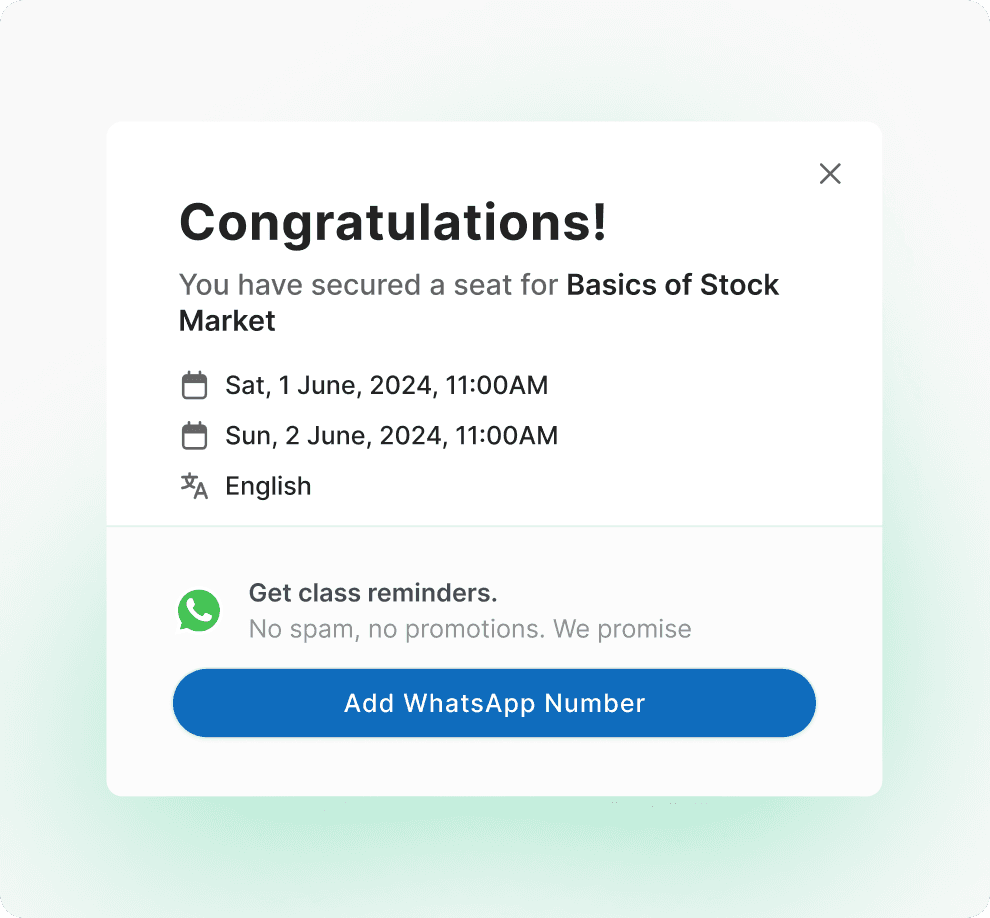Click the Get class reminders. text
The width and height of the screenshot is (990, 918).
tap(373, 593)
